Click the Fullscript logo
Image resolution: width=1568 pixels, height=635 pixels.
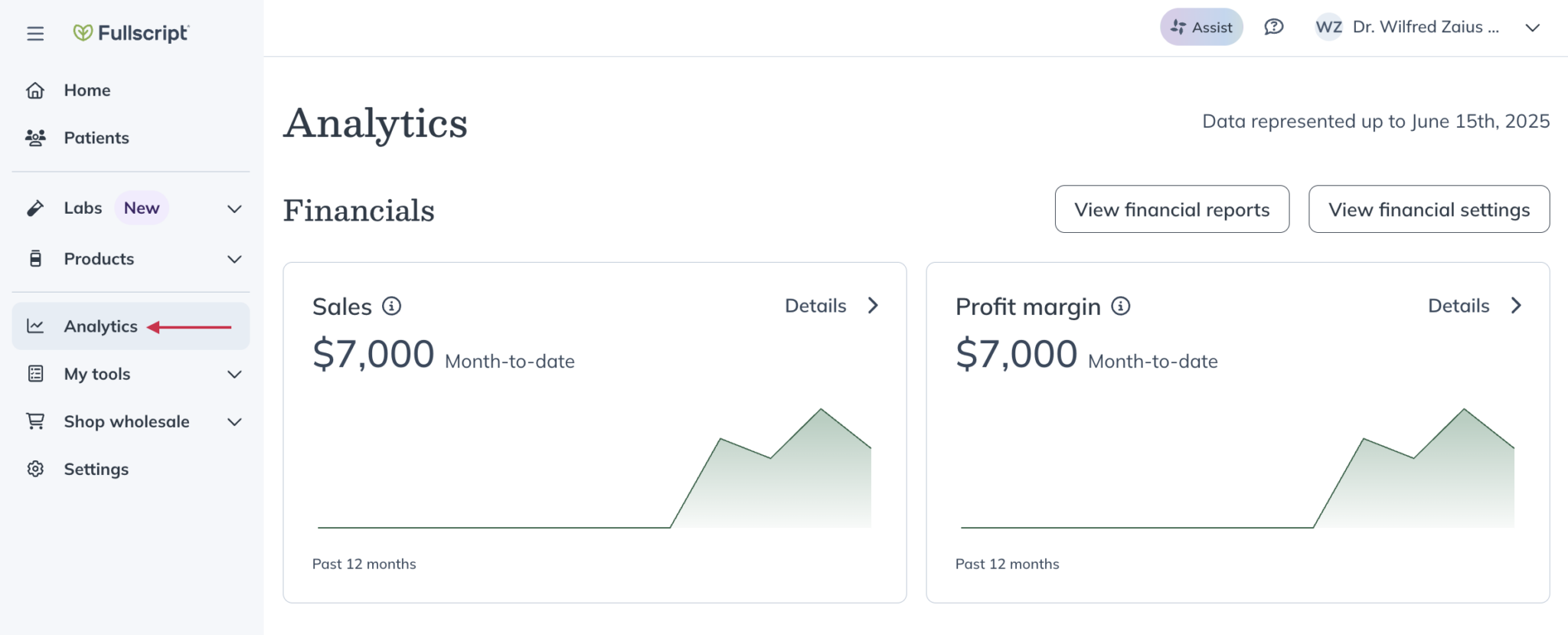click(x=131, y=33)
